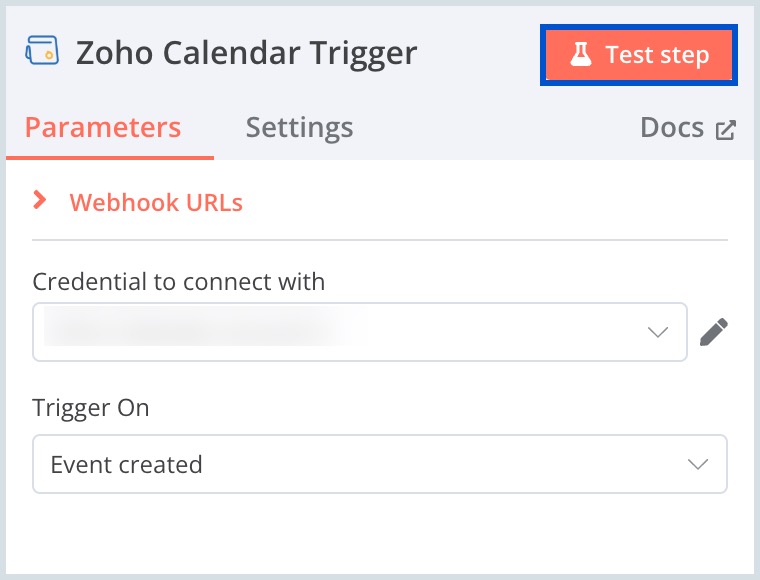Click the credential dropdown arrow
The height and width of the screenshot is (580, 760).
click(657, 332)
